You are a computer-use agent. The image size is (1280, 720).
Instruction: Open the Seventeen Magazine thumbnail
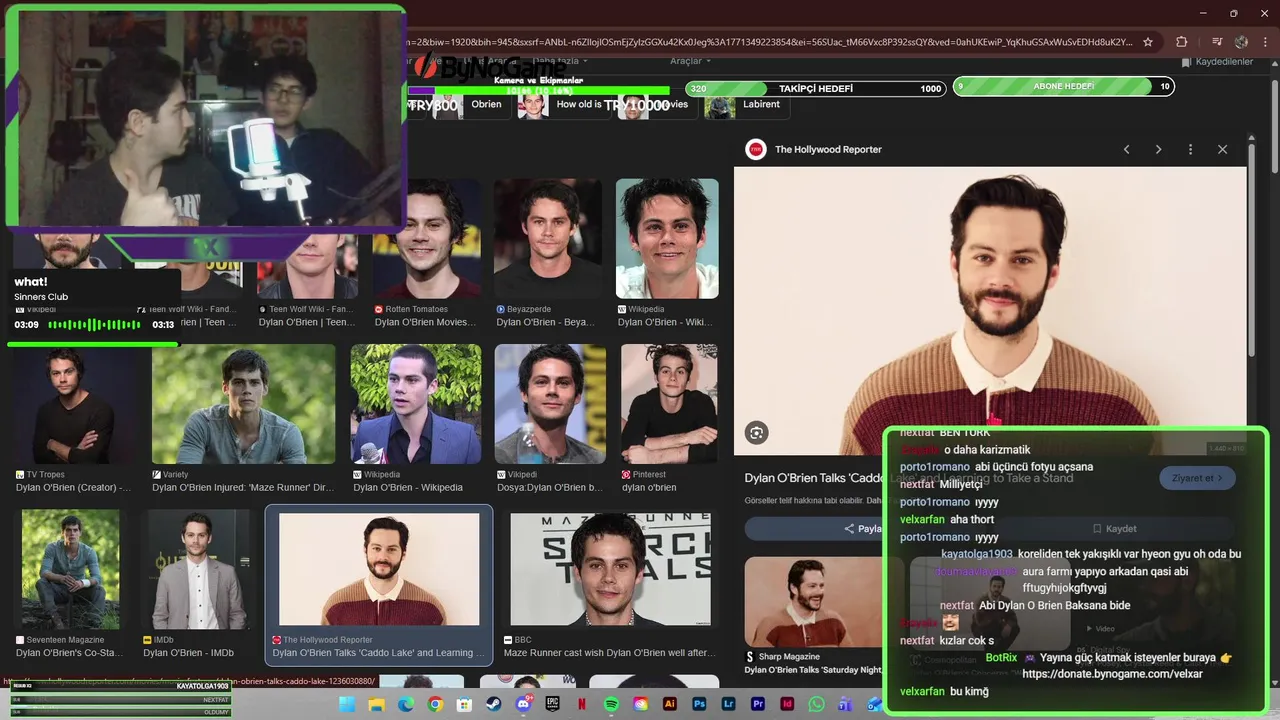[x=70, y=569]
